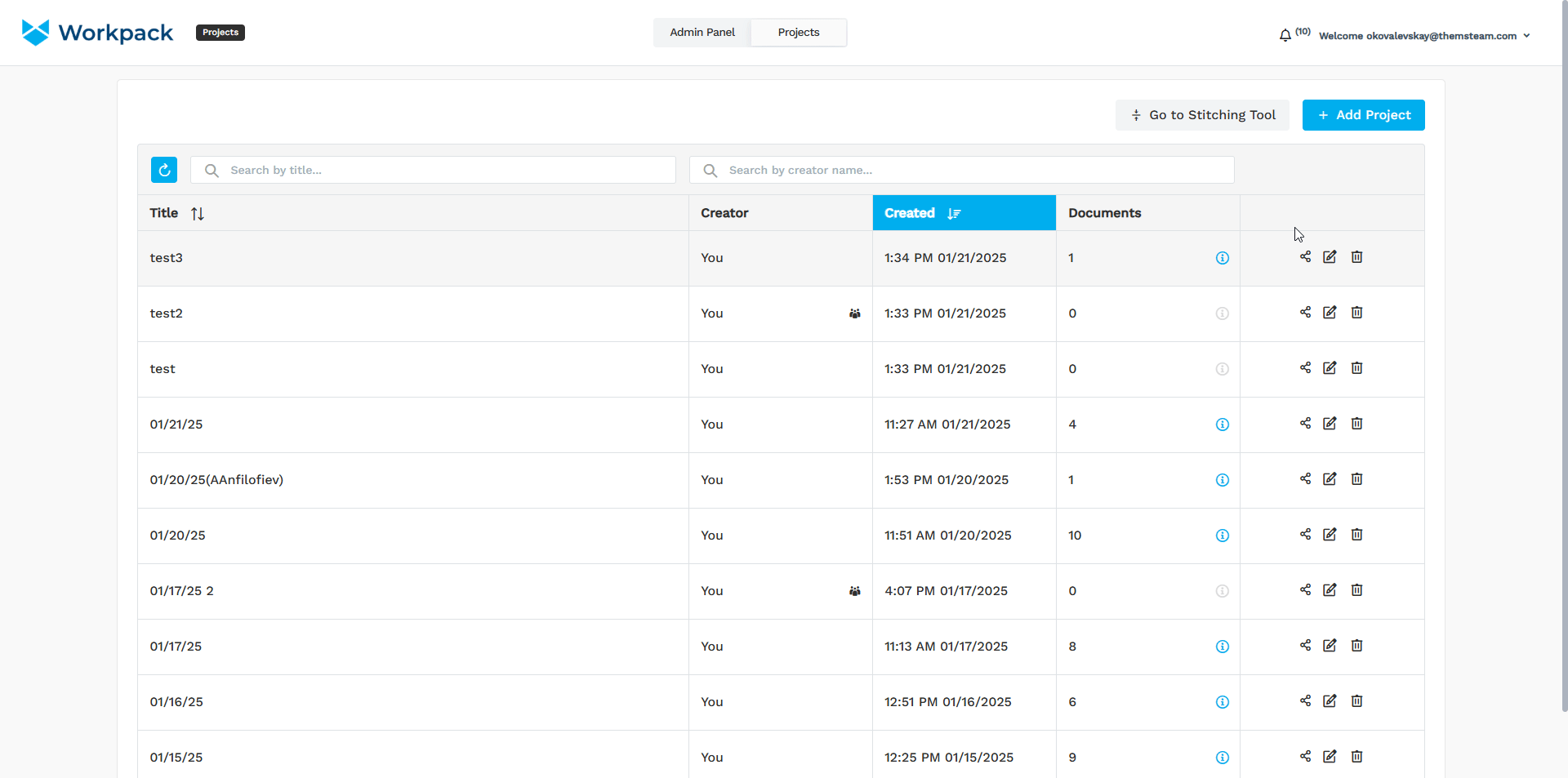Select the Projects tab
Screen dimensions: 1568x778
(798, 33)
